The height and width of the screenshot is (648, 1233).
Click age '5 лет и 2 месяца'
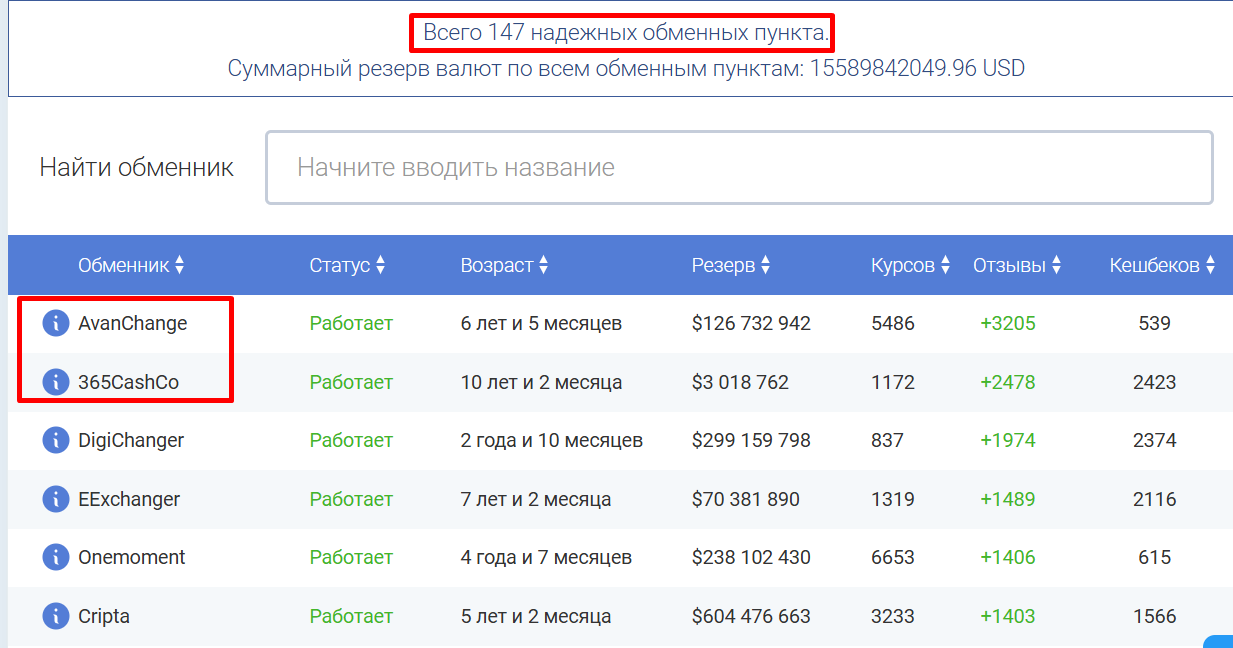click(x=536, y=616)
